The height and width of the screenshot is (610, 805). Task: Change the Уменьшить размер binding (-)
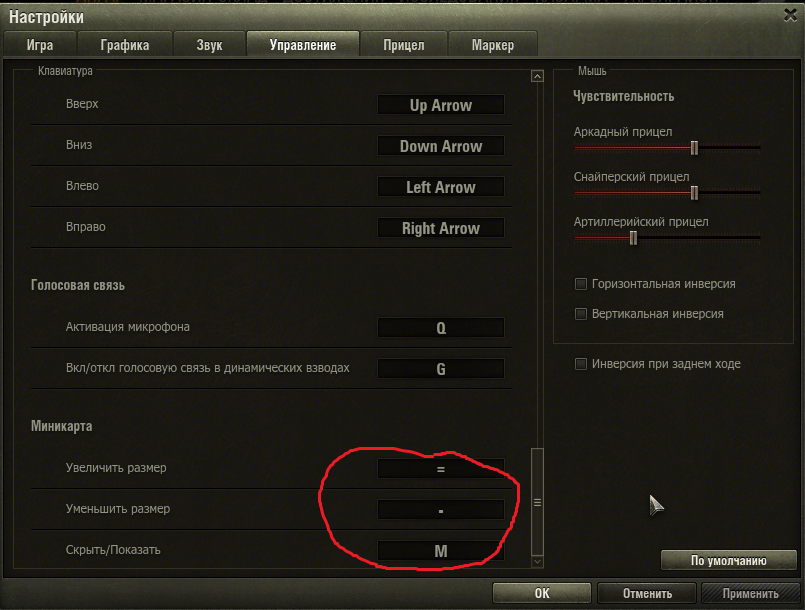coord(440,510)
